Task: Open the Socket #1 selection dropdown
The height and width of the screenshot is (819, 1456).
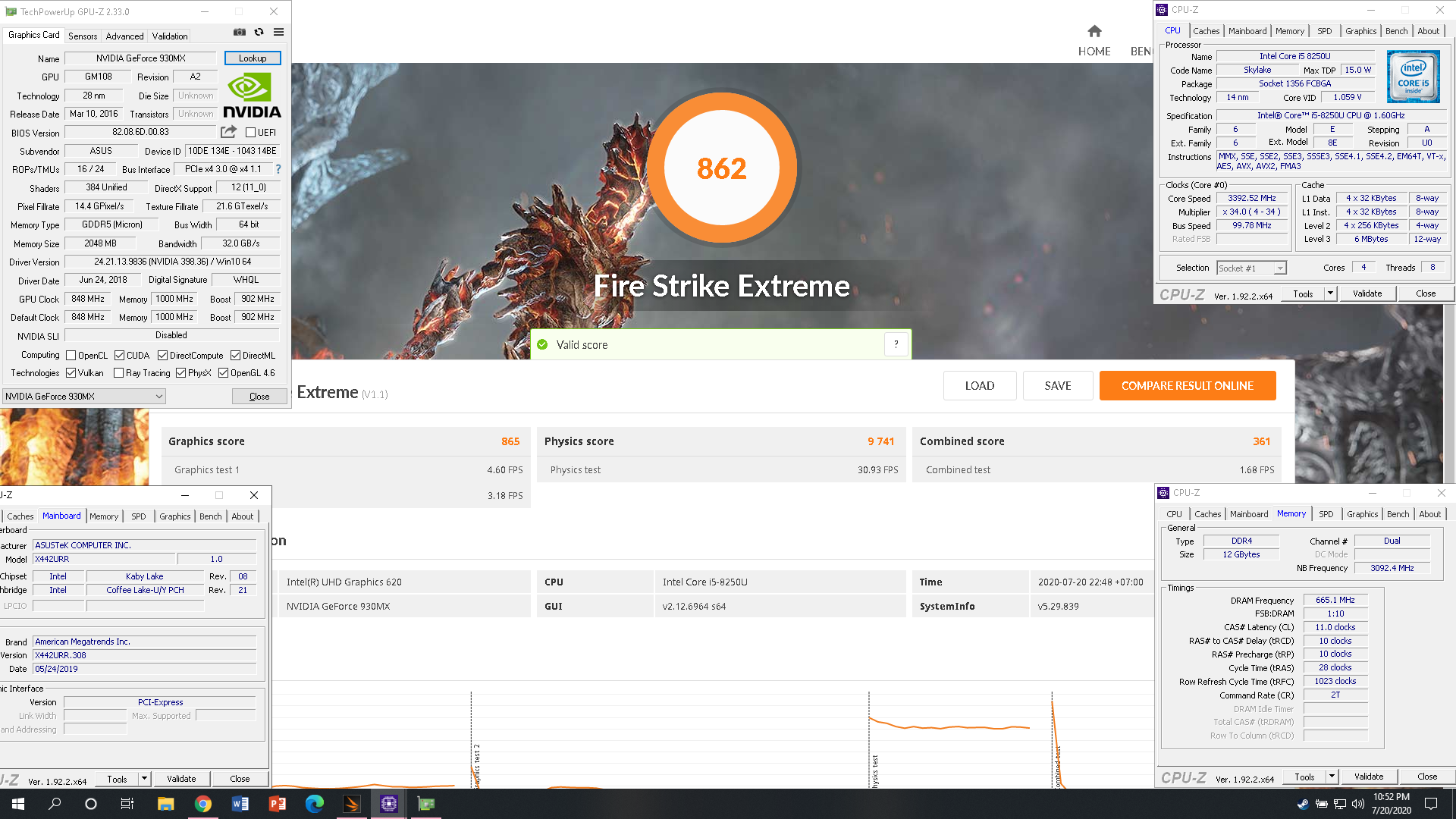Action: point(1251,268)
